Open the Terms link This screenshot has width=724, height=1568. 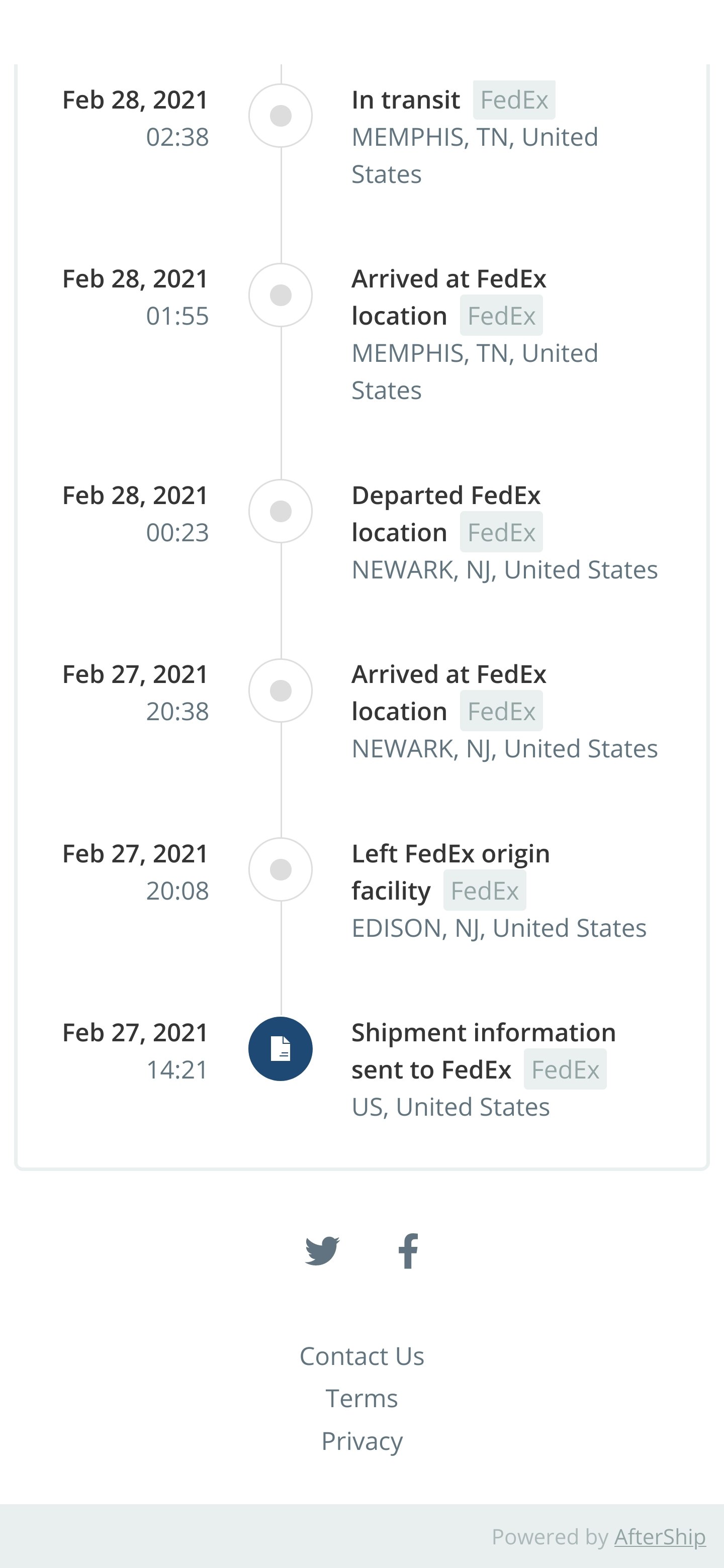361,1399
